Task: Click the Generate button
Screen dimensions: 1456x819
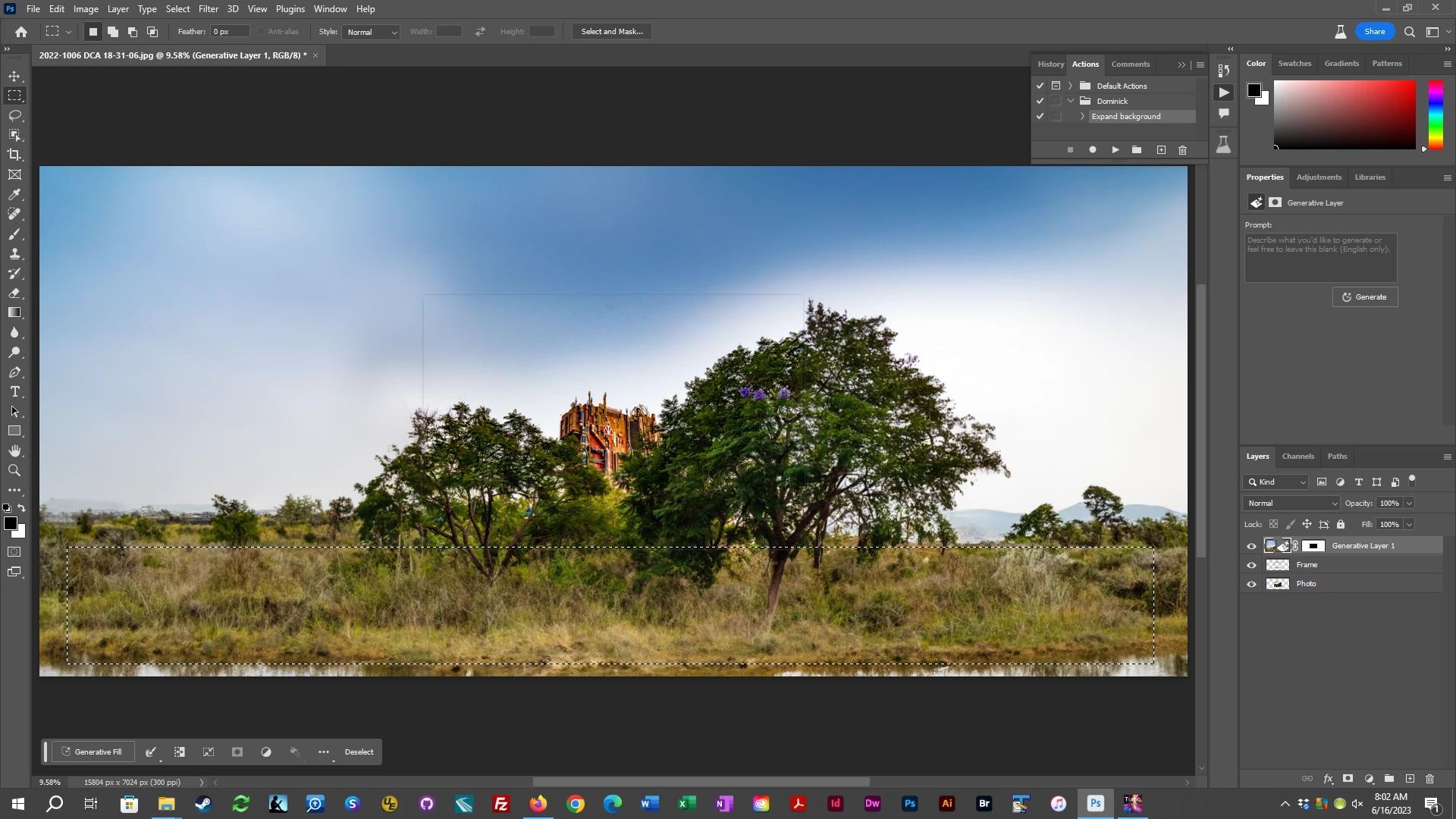Action: [x=1364, y=297]
